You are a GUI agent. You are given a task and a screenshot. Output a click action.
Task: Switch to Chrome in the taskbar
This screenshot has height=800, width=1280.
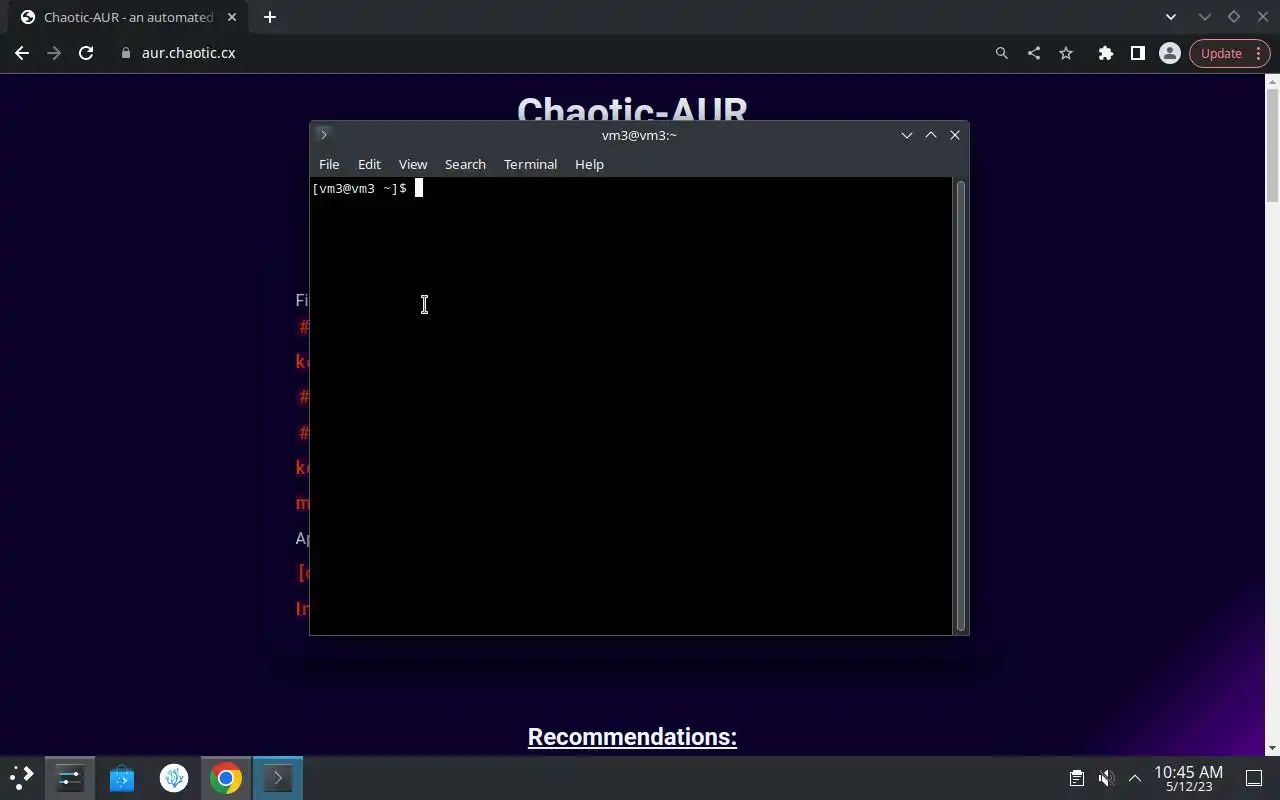[x=226, y=778]
